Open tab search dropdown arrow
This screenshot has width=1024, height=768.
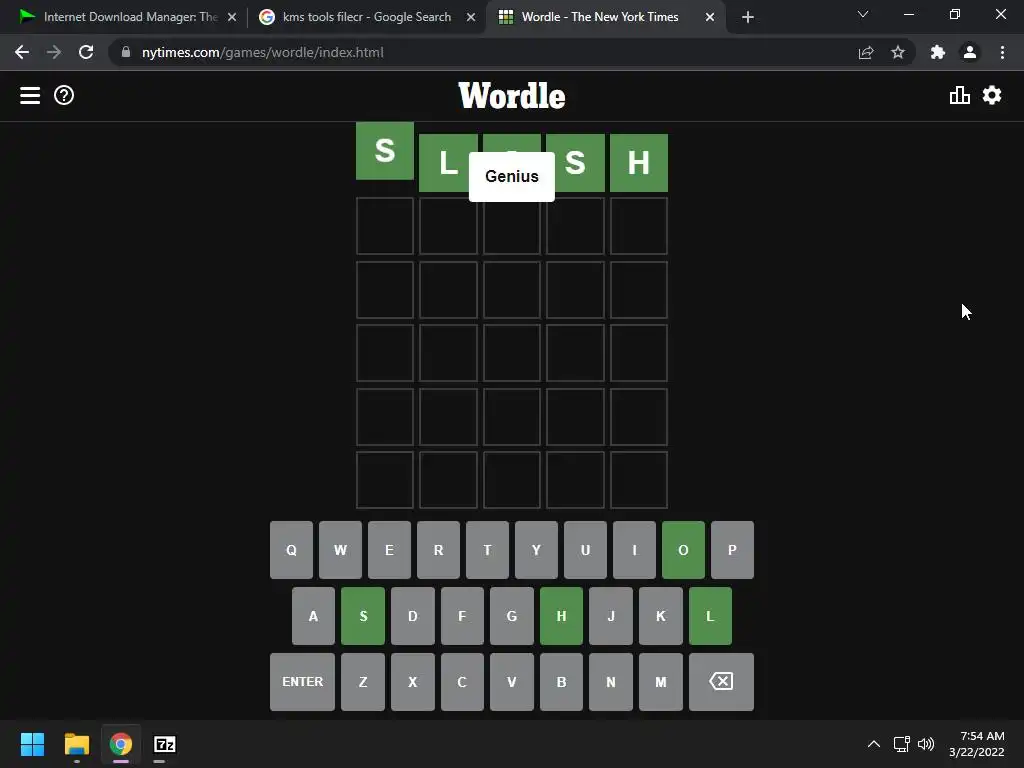pyautogui.click(x=863, y=14)
